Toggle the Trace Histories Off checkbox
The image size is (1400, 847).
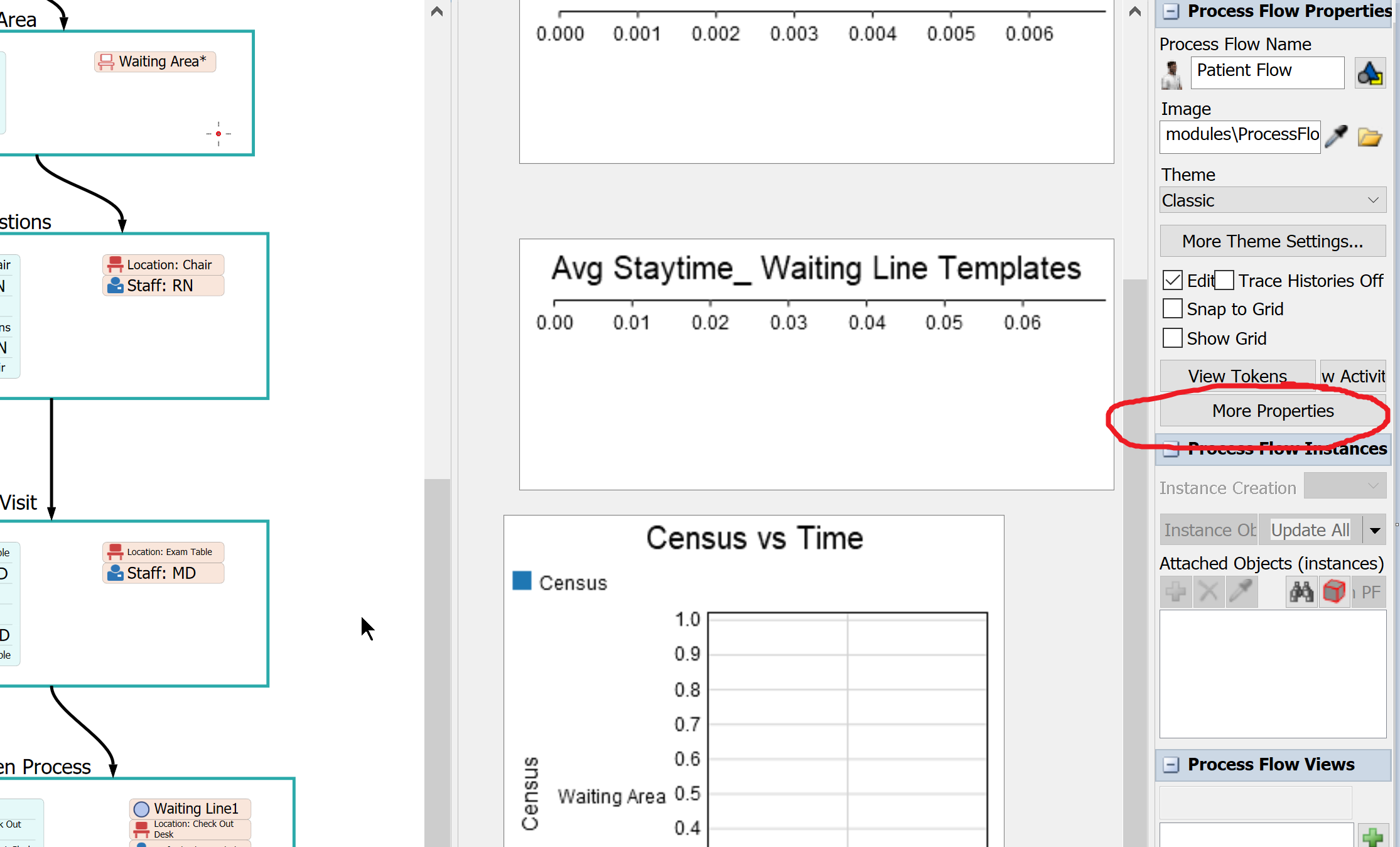tap(1224, 280)
